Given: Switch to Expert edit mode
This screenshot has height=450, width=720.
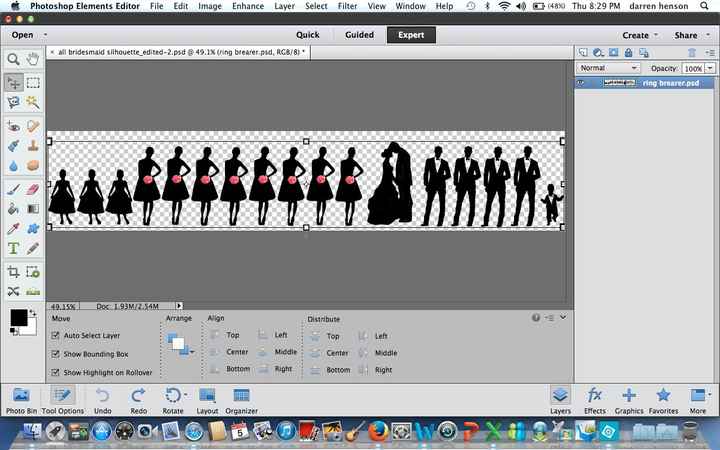Looking at the screenshot, I should [411, 35].
